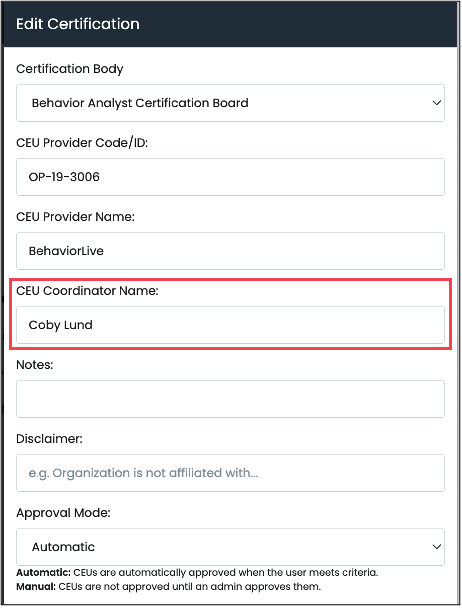Viewport: 462px width, 608px height.
Task: Click the chevron arrow next to Automatic
Action: pos(437,547)
